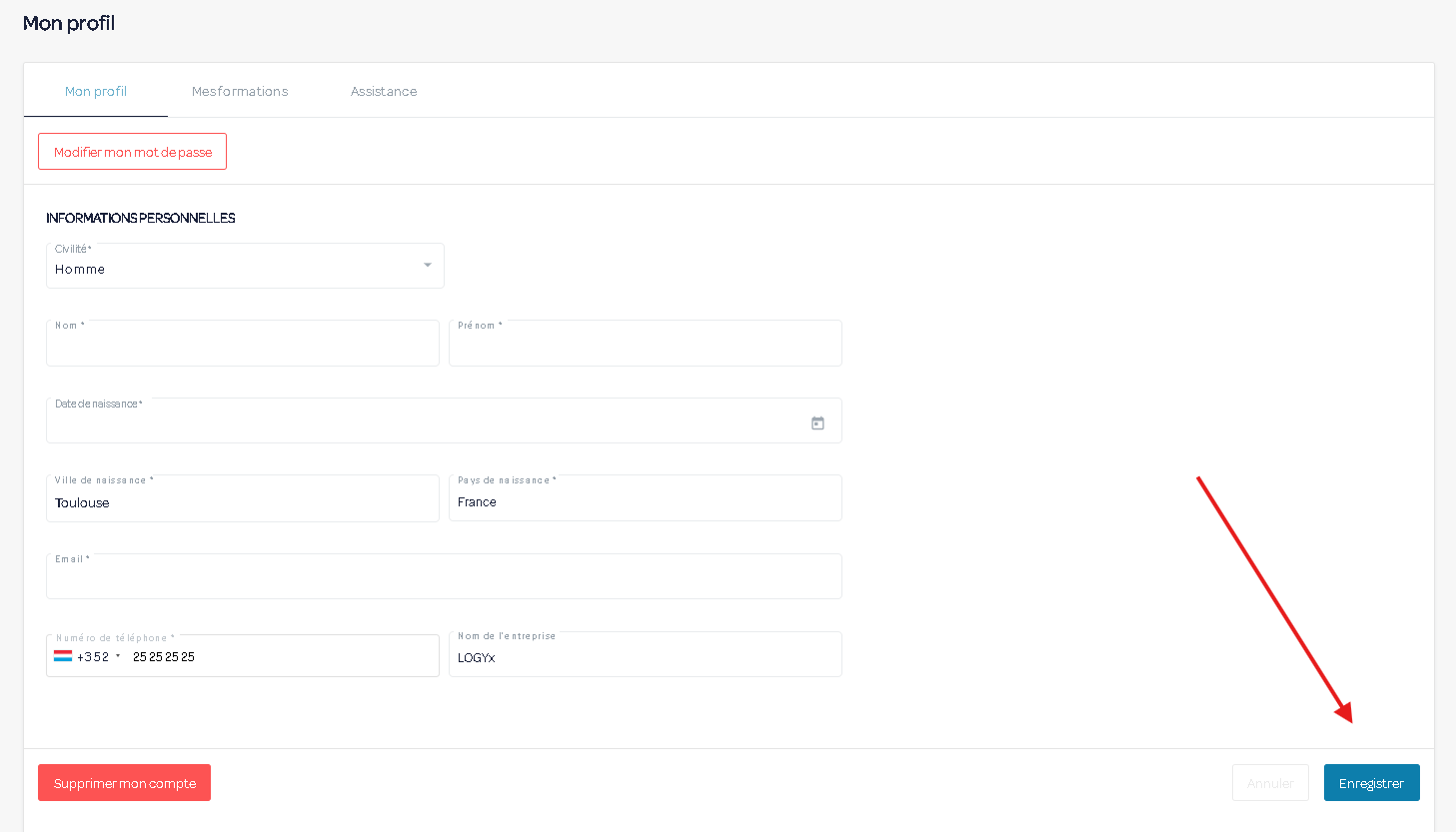Image resolution: width=1456 pixels, height=832 pixels.
Task: Click the Luxembourg flag icon
Action: tap(63, 656)
